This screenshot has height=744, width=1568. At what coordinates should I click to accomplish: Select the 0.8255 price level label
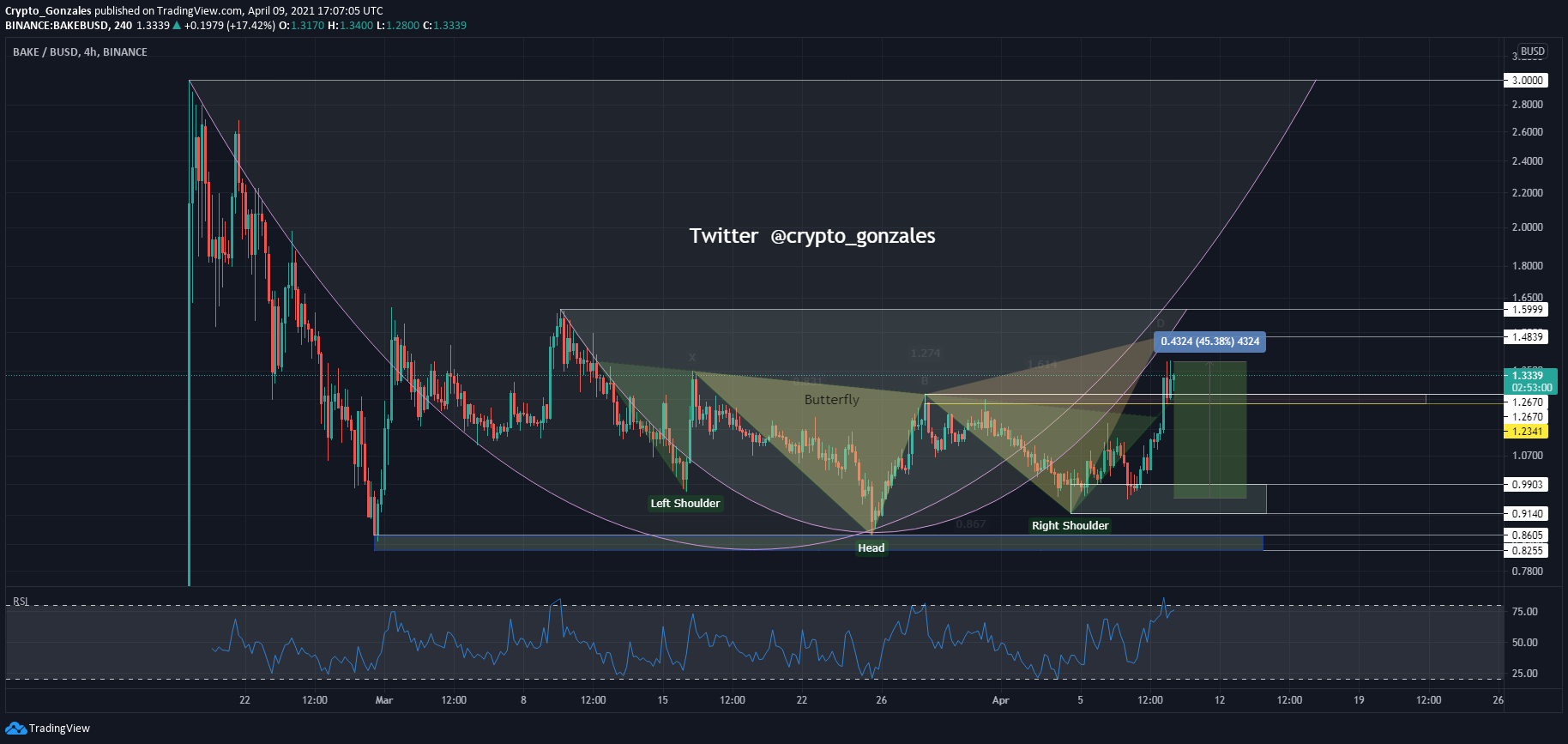(x=1527, y=551)
